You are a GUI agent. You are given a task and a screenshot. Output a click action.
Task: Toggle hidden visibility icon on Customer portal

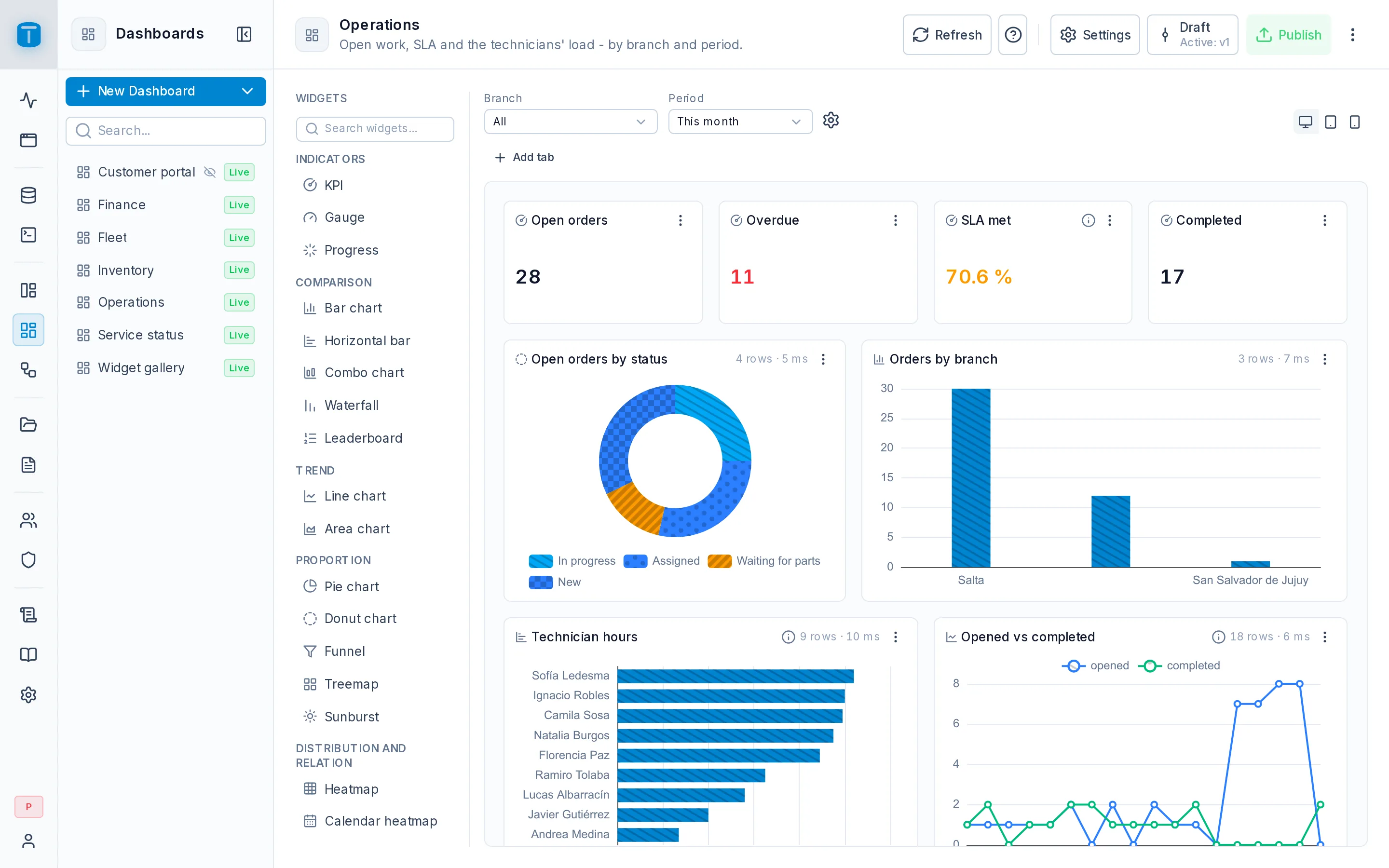coord(210,172)
